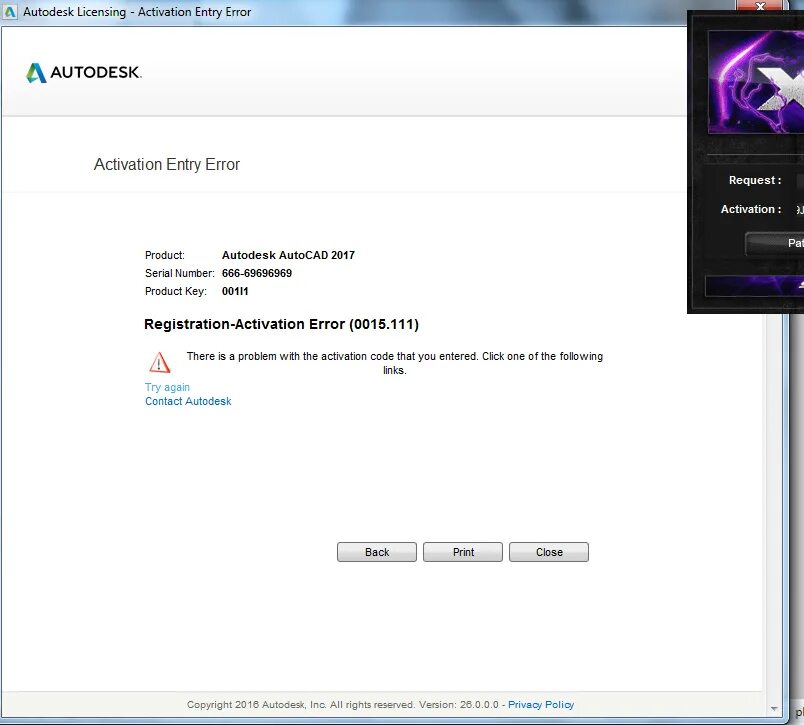Click the scrollbar down arrow

click(x=774, y=709)
